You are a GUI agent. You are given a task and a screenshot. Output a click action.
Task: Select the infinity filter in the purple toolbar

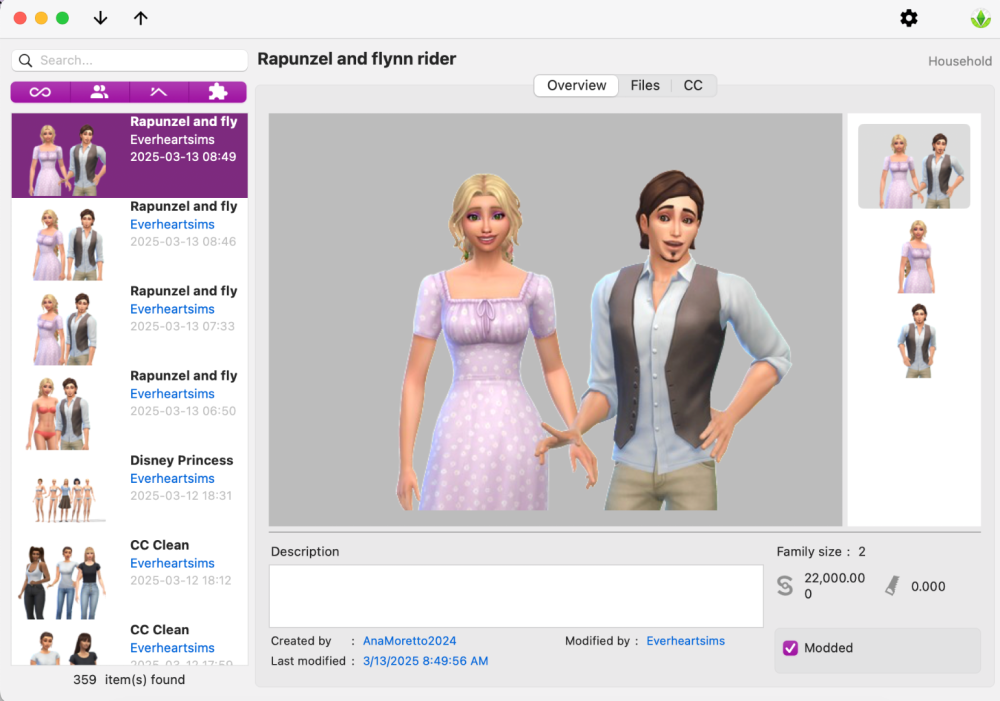[x=39, y=91]
